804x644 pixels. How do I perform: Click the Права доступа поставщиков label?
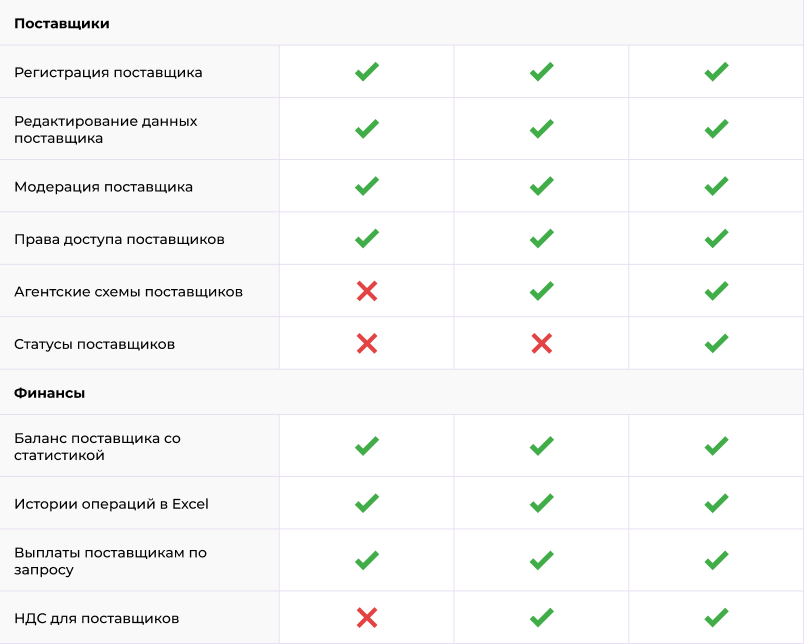pyautogui.click(x=119, y=239)
